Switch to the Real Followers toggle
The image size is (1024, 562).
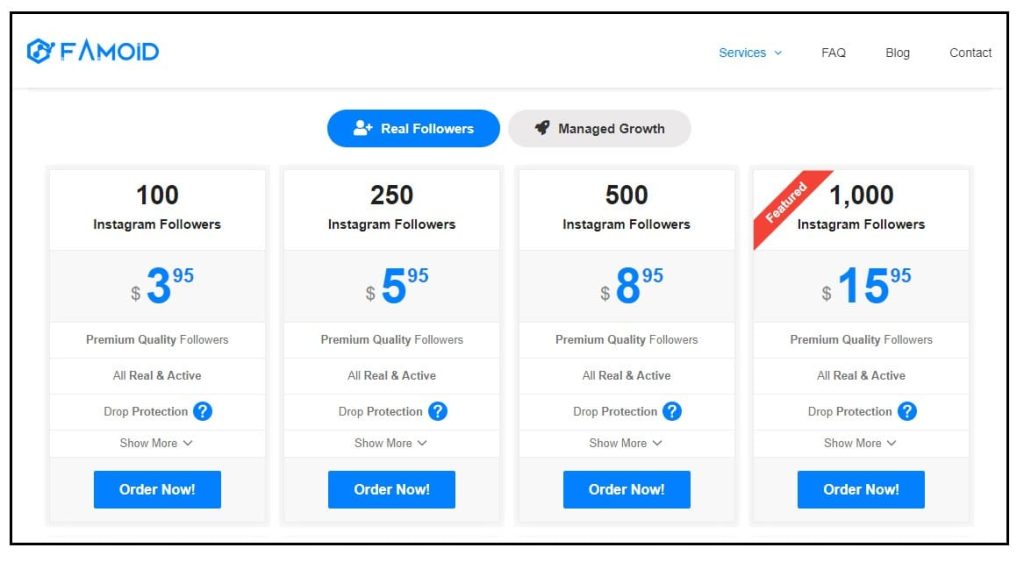tap(413, 129)
